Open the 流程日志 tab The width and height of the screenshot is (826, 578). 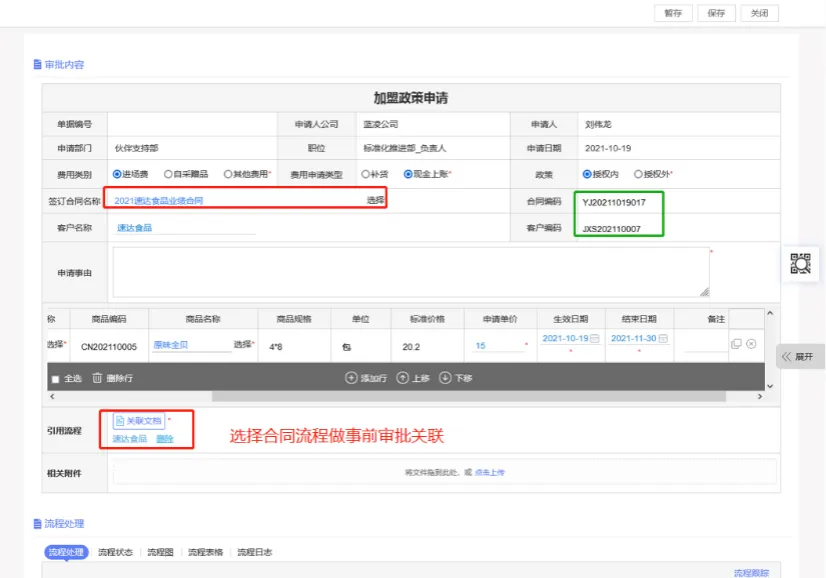tap(254, 552)
